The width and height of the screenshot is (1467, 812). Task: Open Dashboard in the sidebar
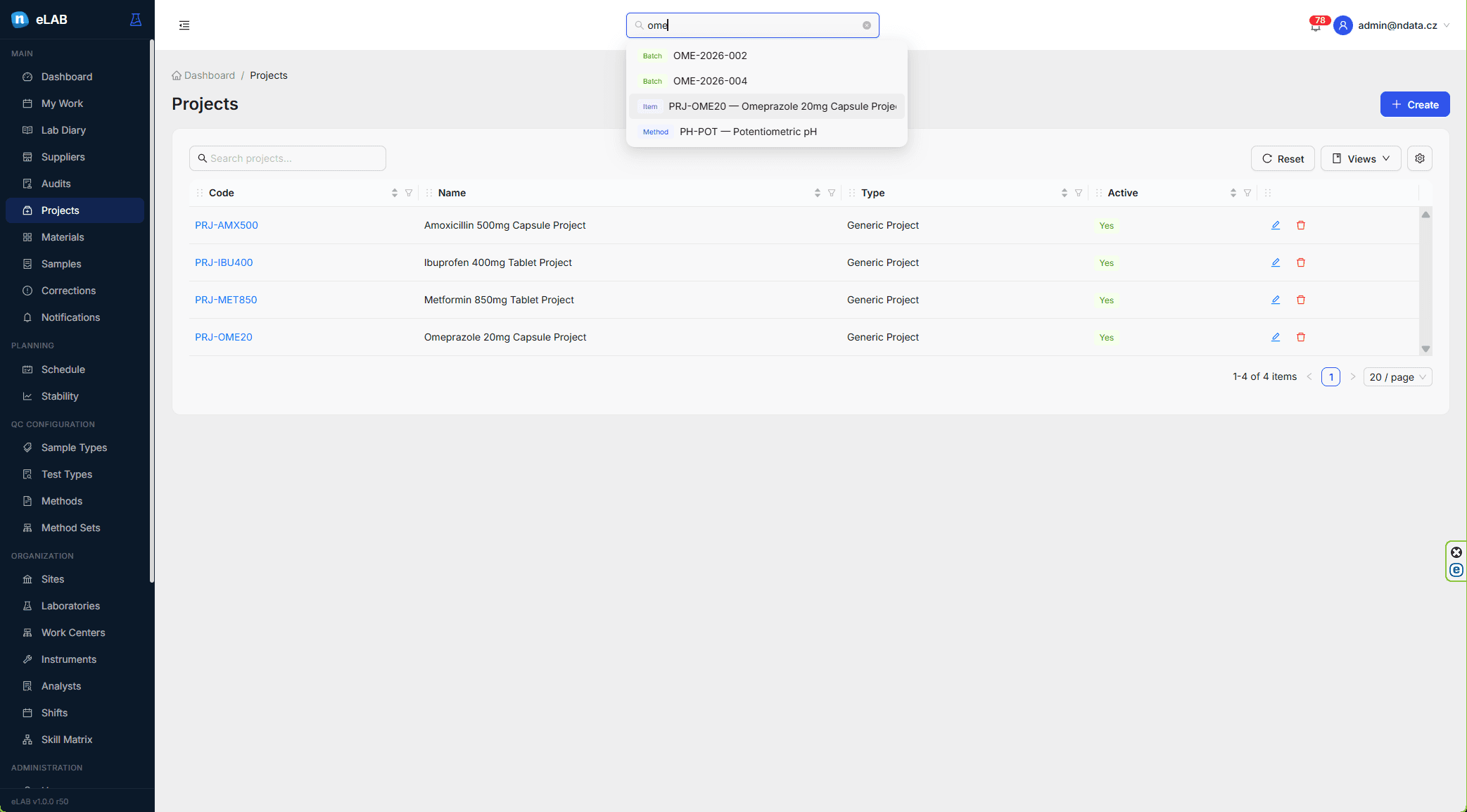(x=75, y=77)
